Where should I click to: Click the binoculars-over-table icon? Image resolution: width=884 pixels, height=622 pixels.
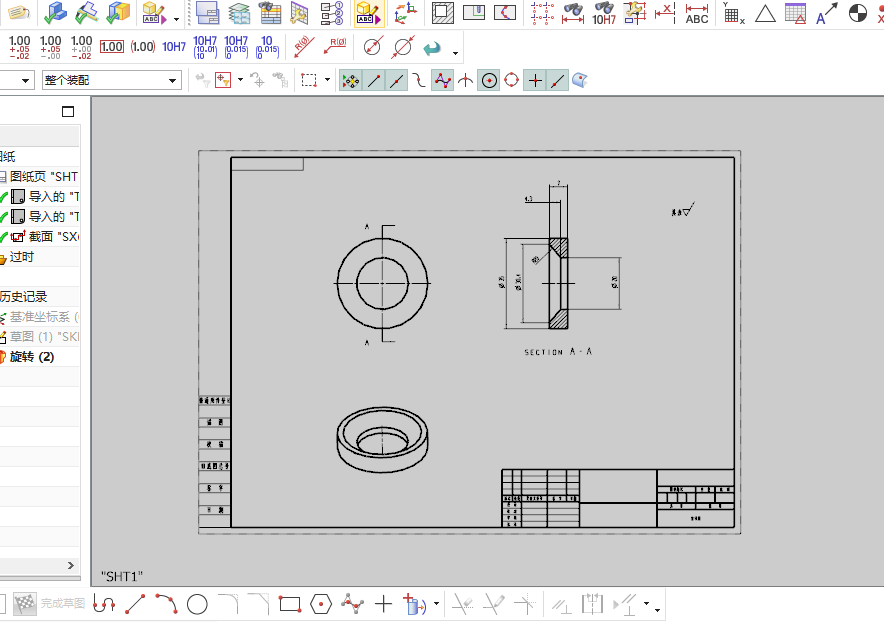tap(270, 12)
